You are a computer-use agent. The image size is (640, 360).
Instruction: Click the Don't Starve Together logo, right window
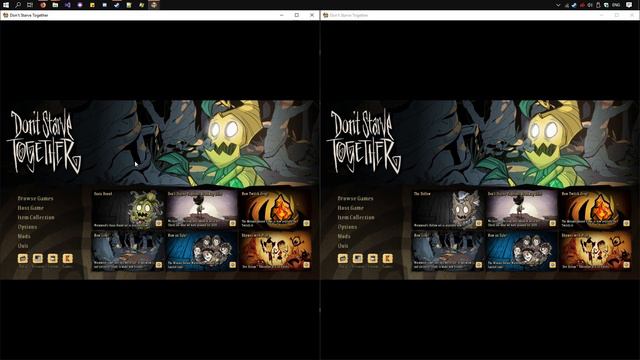pyautogui.click(x=363, y=141)
